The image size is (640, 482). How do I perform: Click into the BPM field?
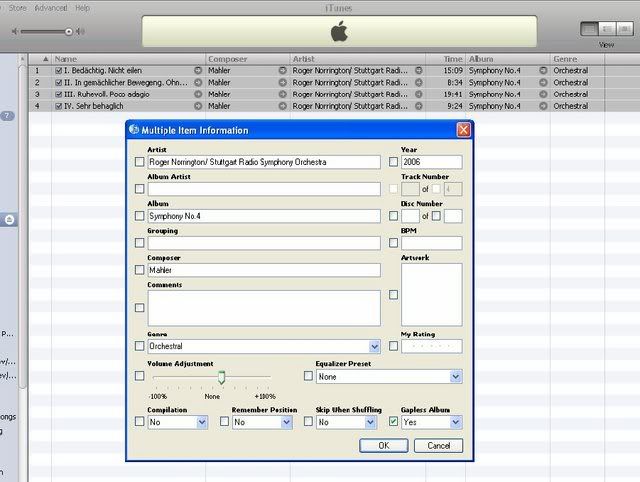pos(432,243)
